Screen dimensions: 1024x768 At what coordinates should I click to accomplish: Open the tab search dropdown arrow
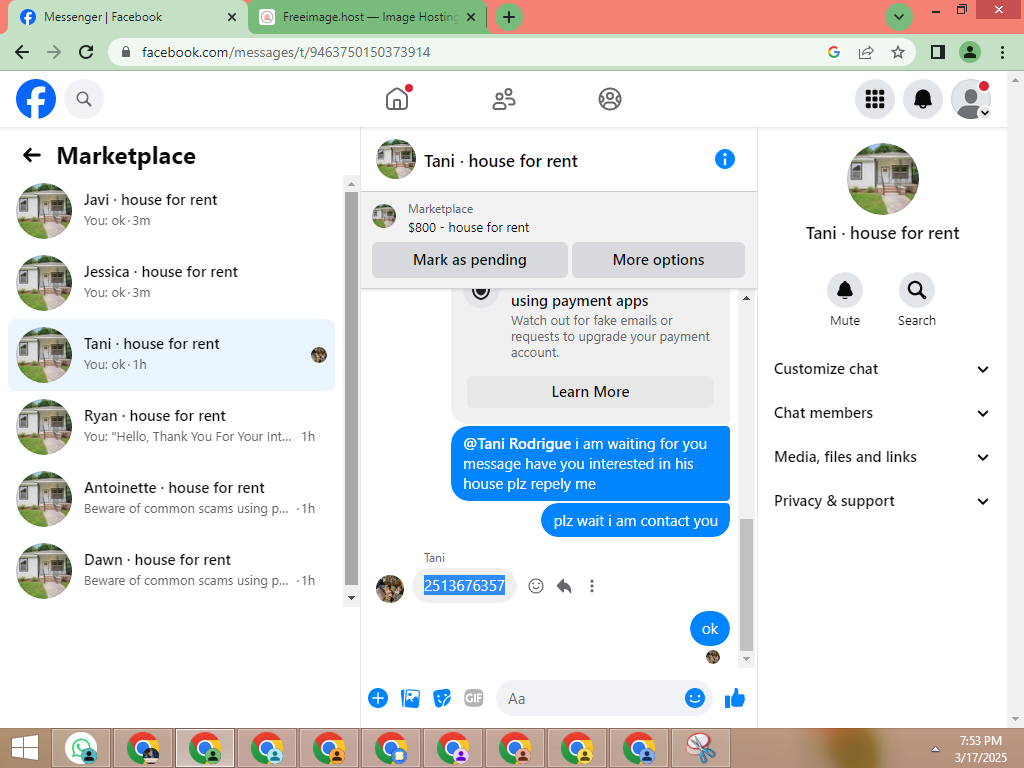coord(899,17)
